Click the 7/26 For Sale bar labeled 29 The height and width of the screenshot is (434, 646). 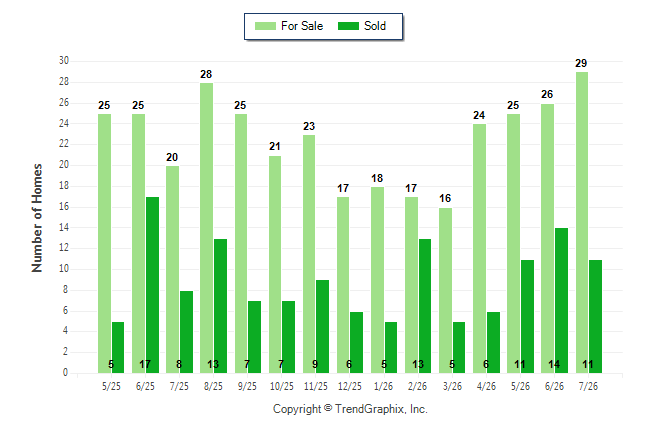pos(582,223)
